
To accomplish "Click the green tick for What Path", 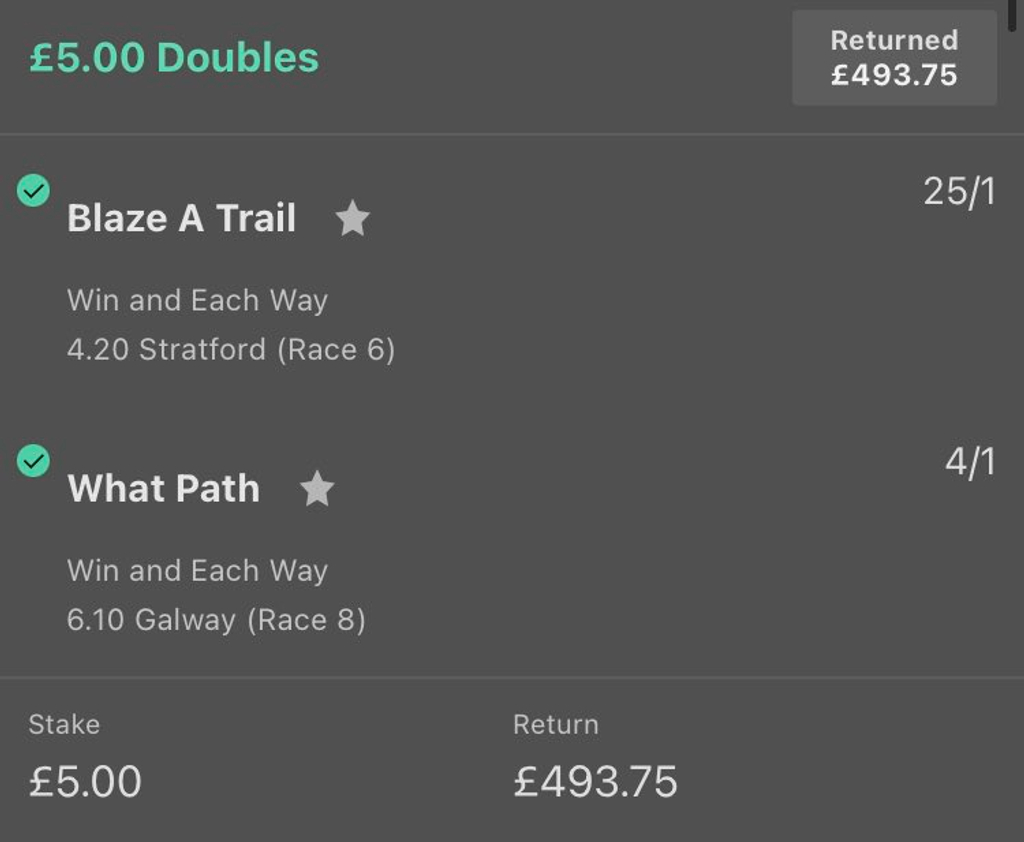I will [33, 461].
